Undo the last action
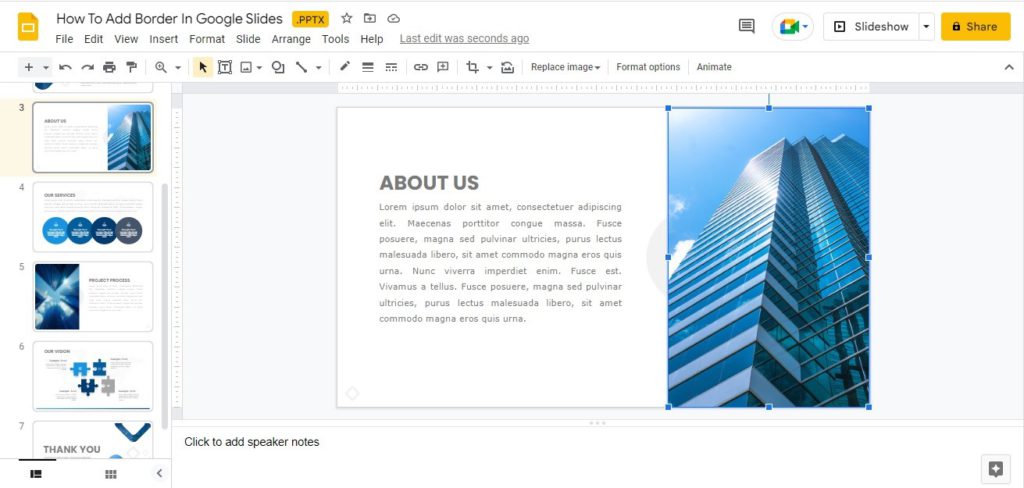 click(65, 67)
